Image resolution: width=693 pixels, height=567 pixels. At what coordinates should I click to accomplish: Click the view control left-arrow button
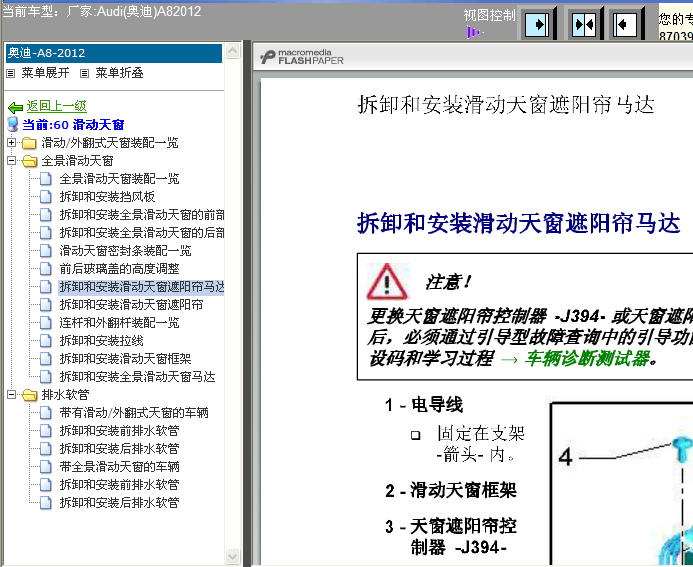624,24
